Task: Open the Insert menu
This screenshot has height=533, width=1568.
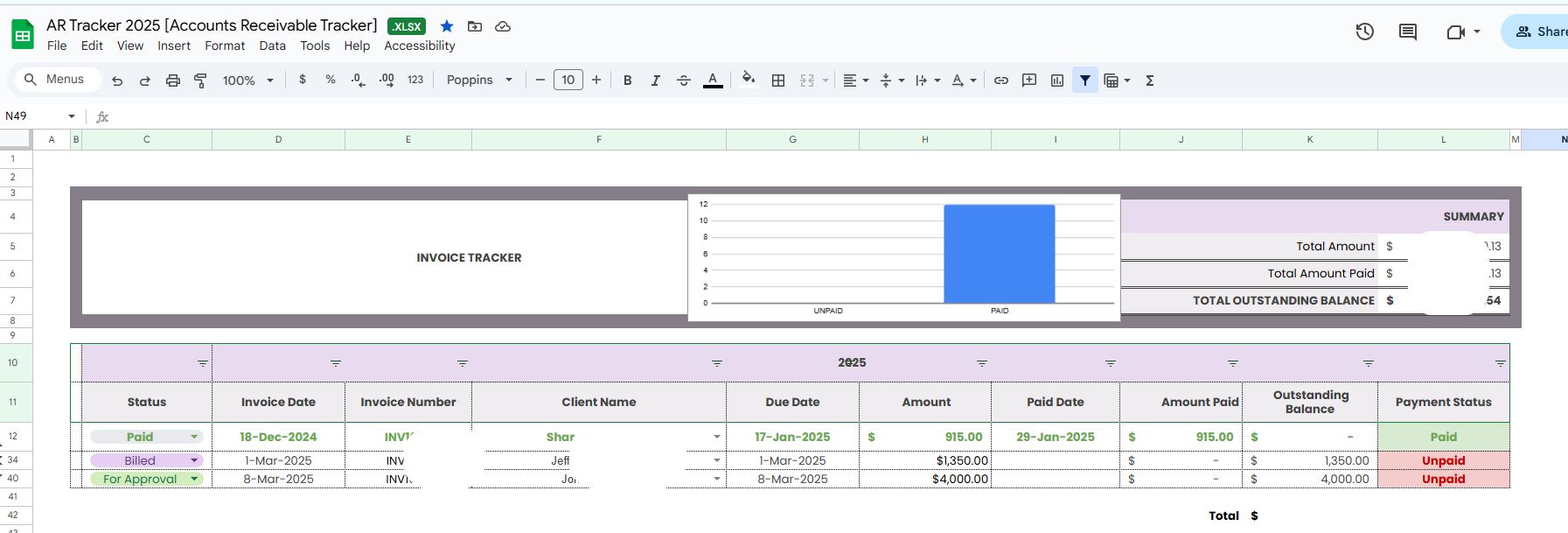Action: click(174, 46)
